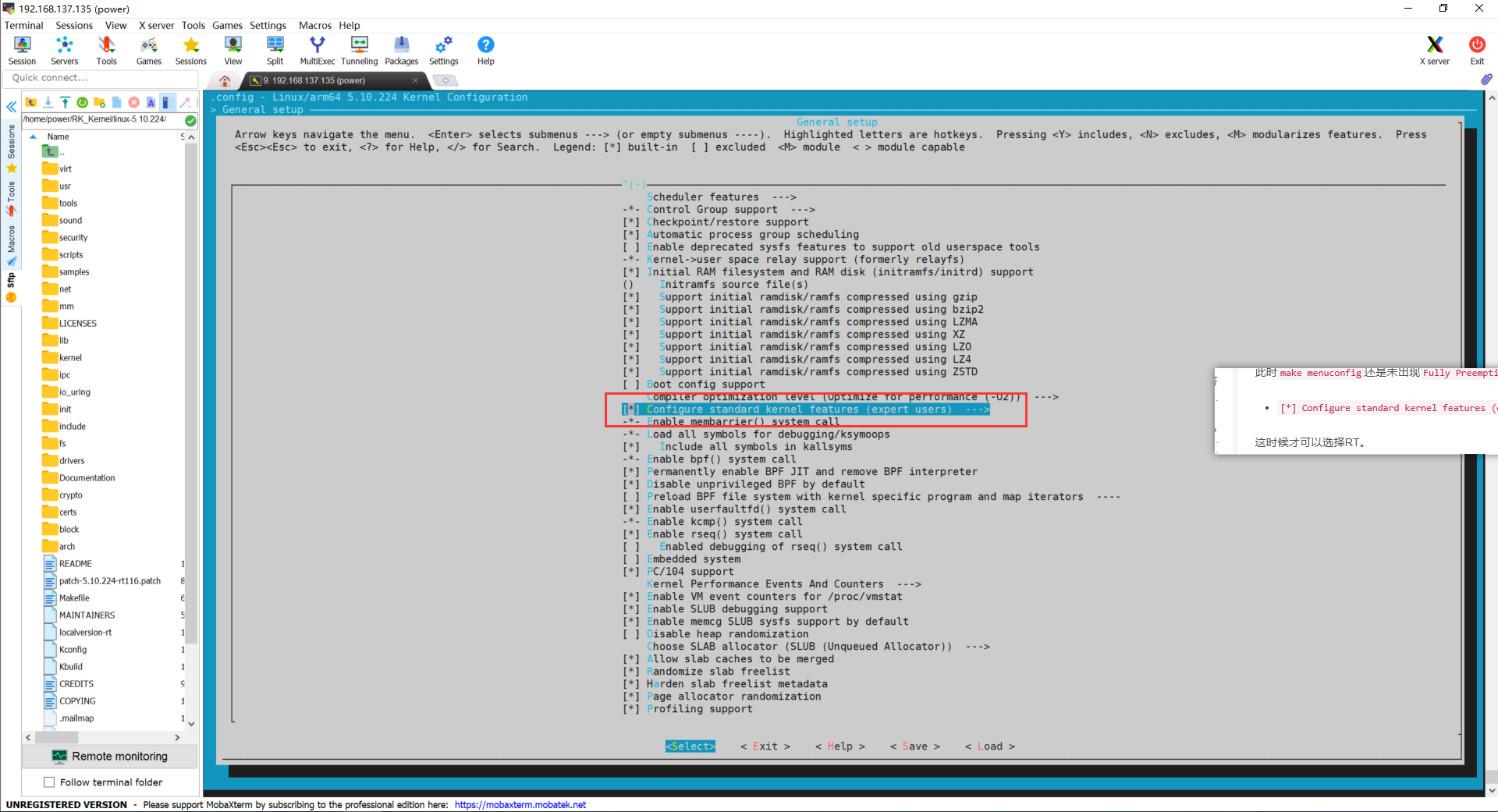Open Scheduler features submenu
1498x812 pixels.
click(x=720, y=197)
